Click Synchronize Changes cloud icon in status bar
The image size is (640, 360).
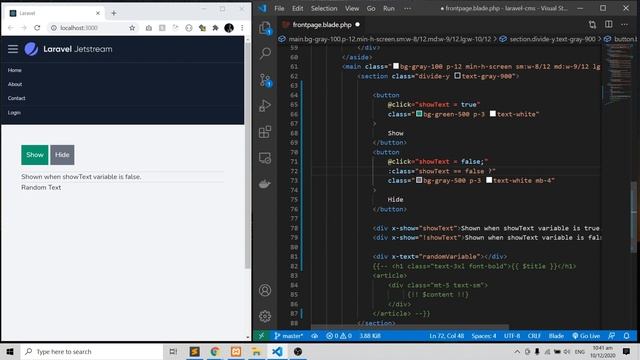[314, 336]
